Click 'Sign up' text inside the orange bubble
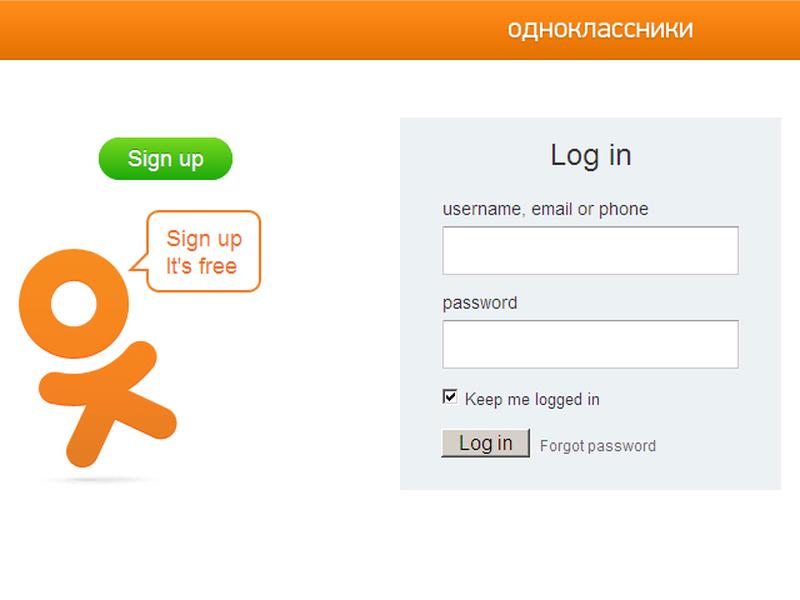800x600 pixels. [x=204, y=239]
